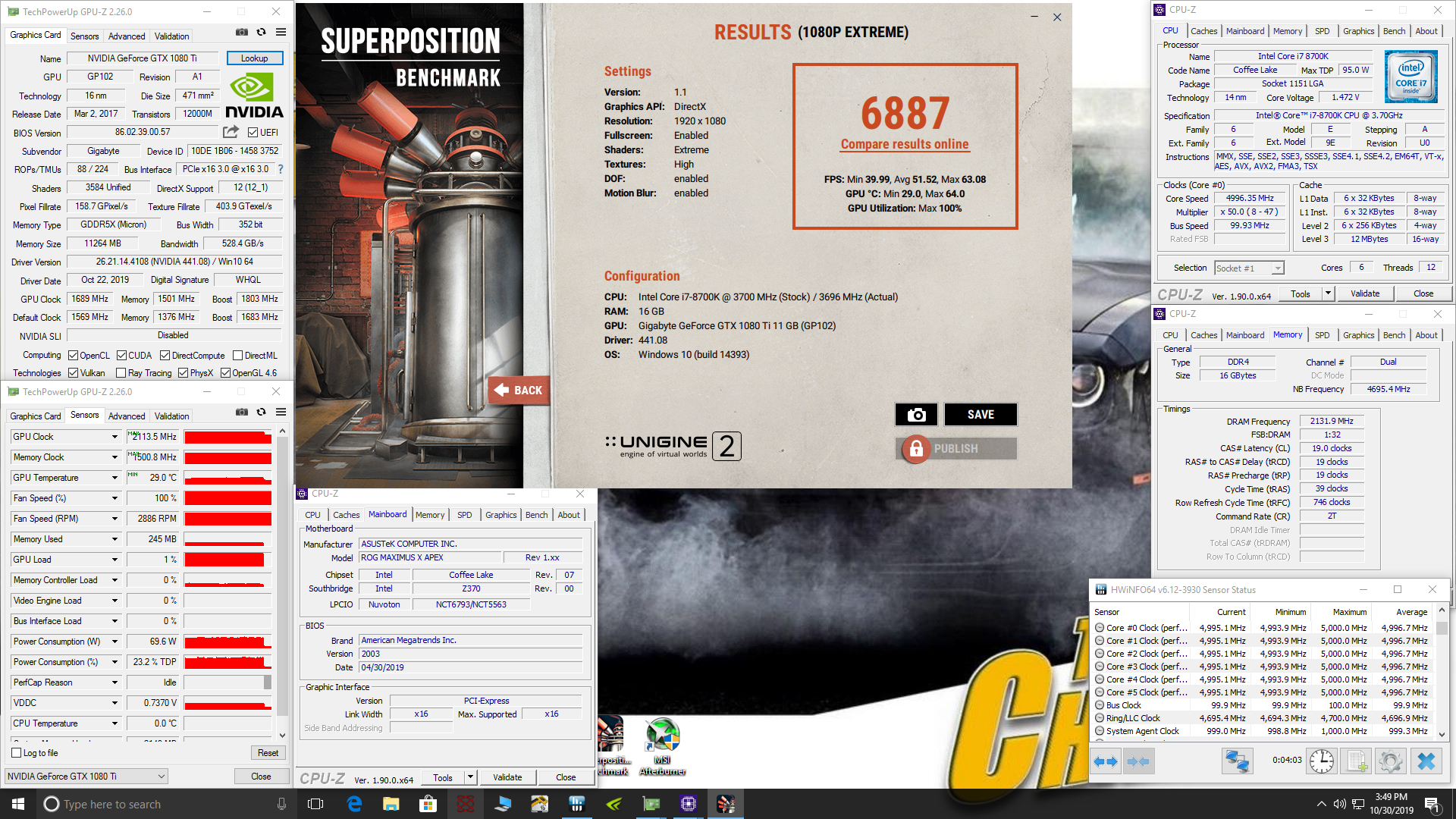Select the SPD tab in CPU-Z Memory window

[x=1322, y=335]
